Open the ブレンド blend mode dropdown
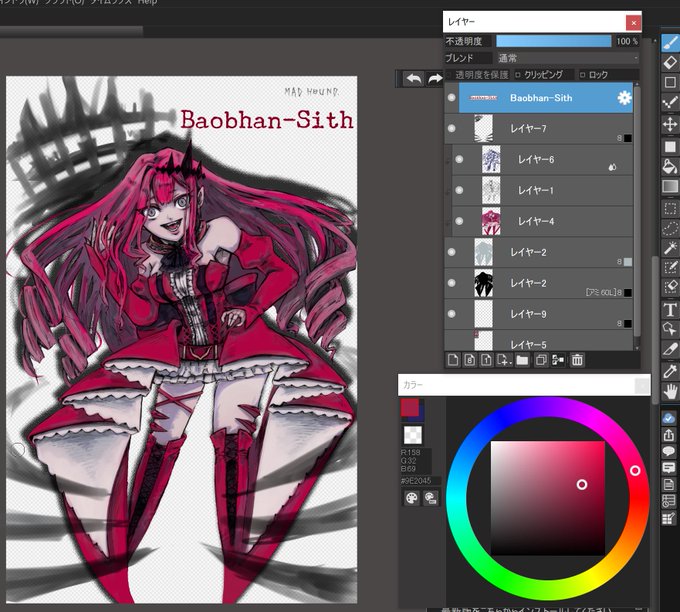Image resolution: width=680 pixels, height=612 pixels. (x=568, y=58)
